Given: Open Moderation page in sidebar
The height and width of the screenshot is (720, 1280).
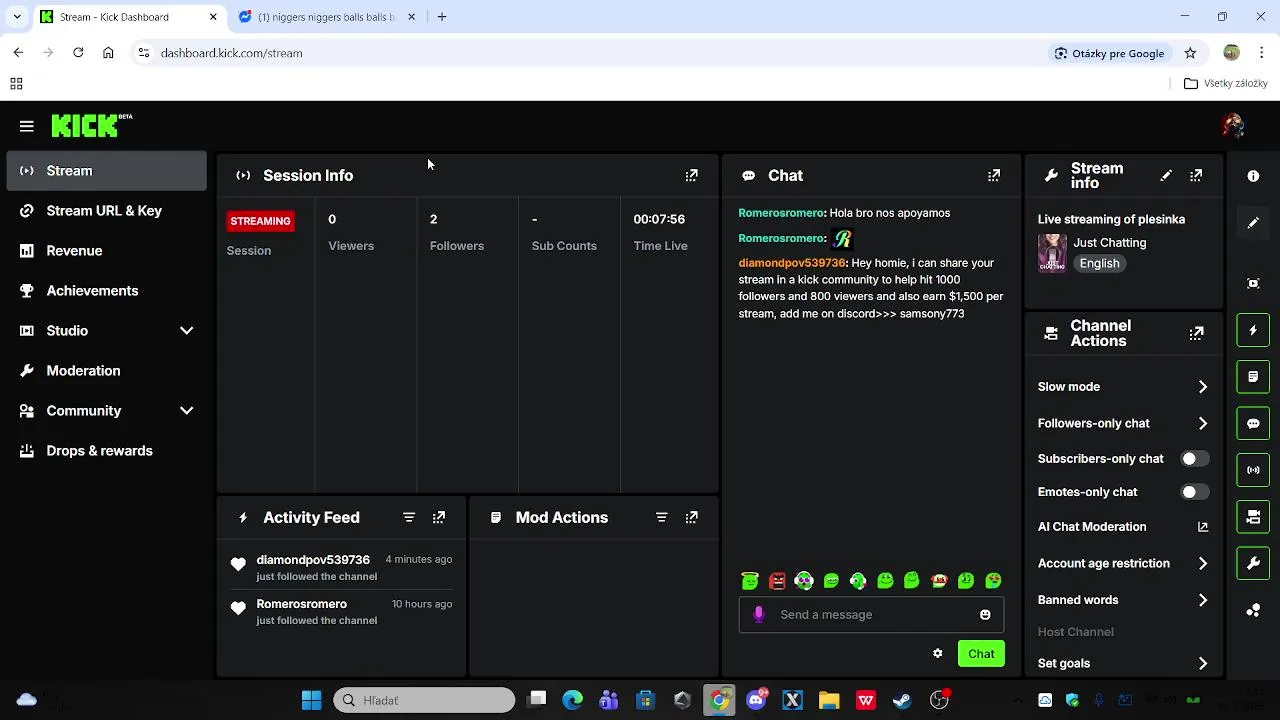Looking at the screenshot, I should tap(106, 371).
